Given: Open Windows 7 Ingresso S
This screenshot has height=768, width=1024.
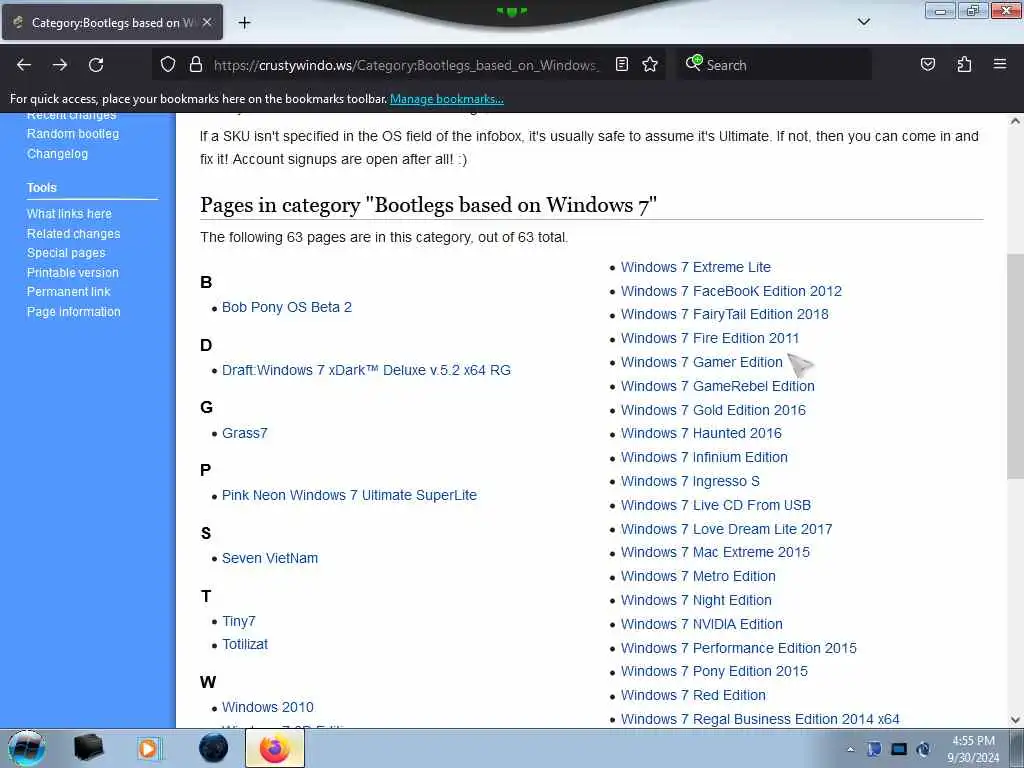Looking at the screenshot, I should click(690, 481).
